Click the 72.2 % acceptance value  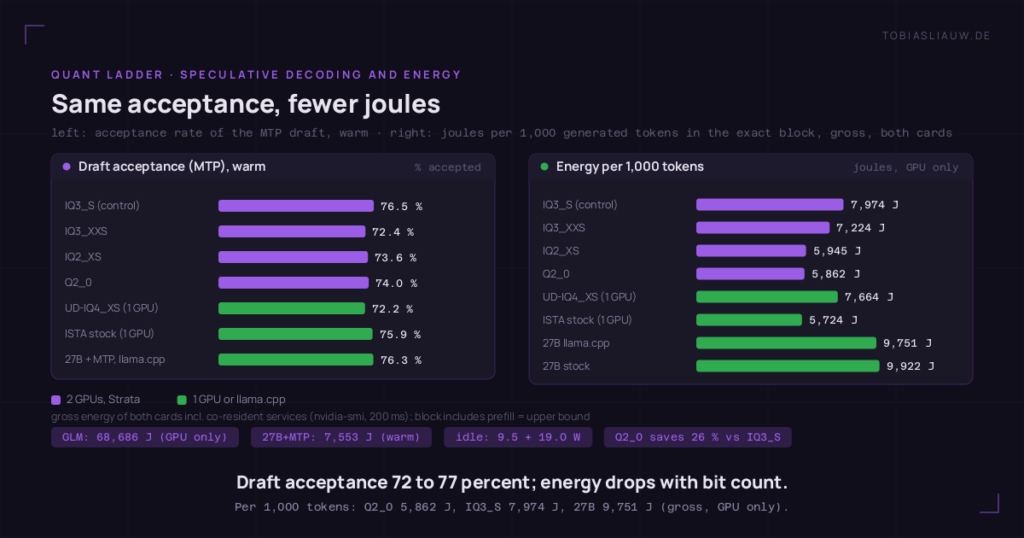pos(392,309)
